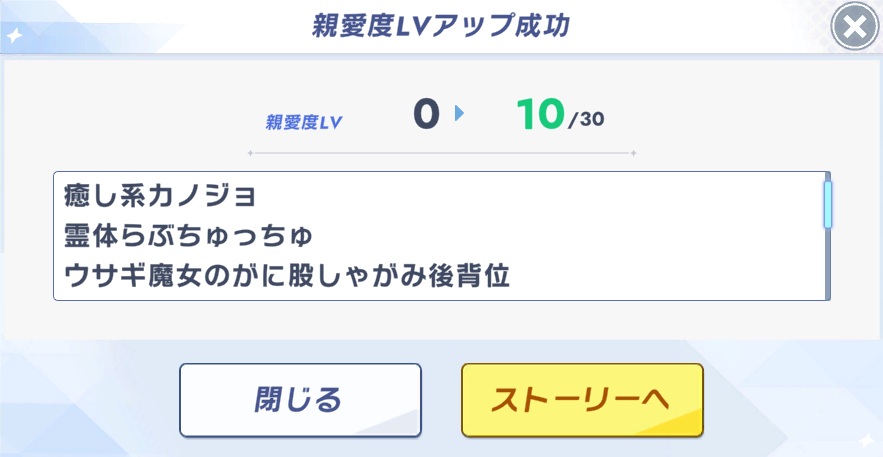Click the sparkle icon in the bottom-right corner

869,441
